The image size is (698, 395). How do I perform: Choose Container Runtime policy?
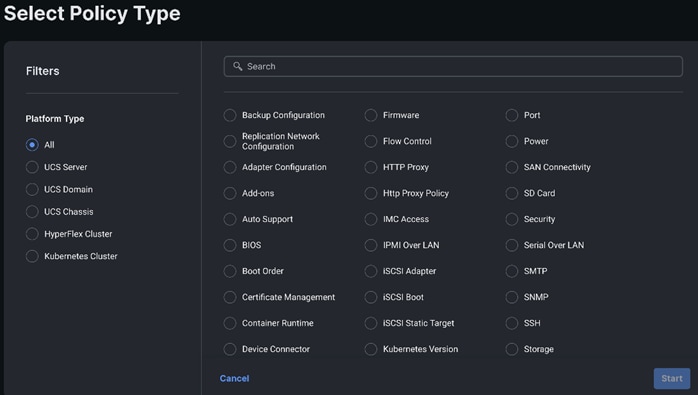(x=230, y=323)
